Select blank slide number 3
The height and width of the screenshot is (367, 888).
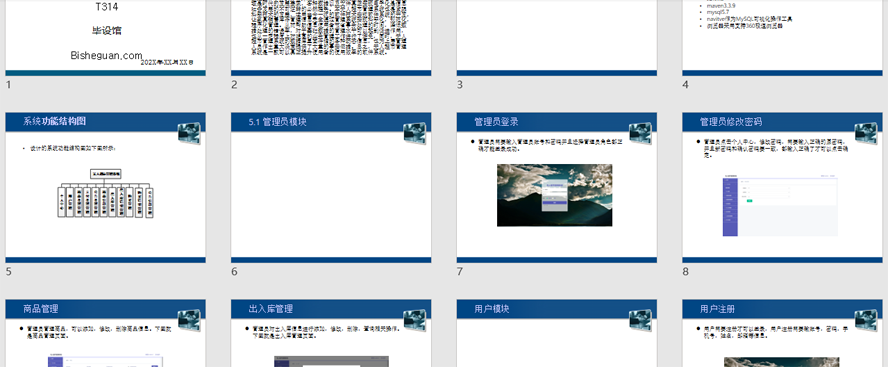pos(557,37)
